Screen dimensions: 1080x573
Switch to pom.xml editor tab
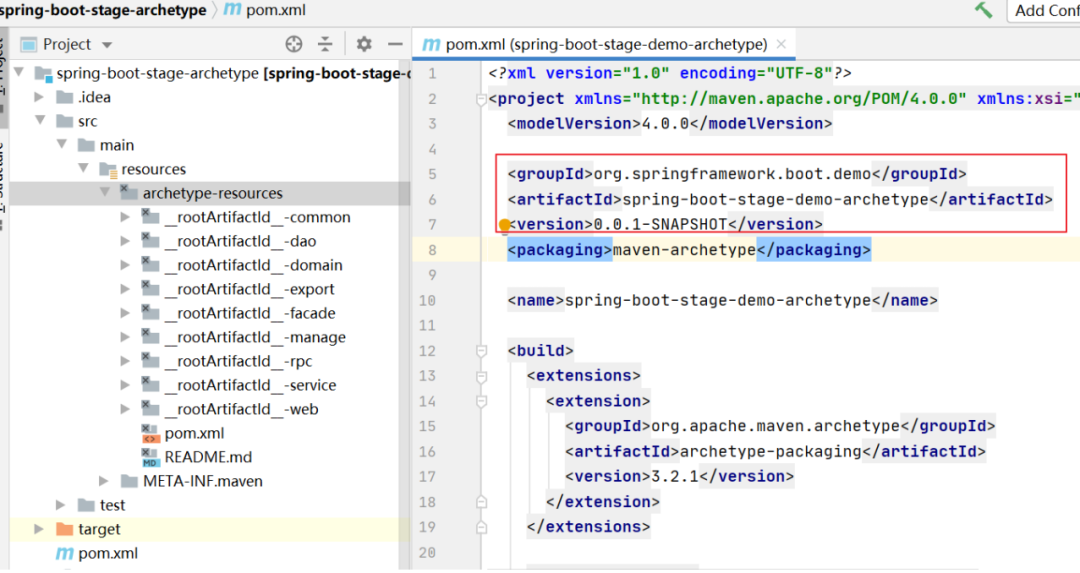[596, 44]
